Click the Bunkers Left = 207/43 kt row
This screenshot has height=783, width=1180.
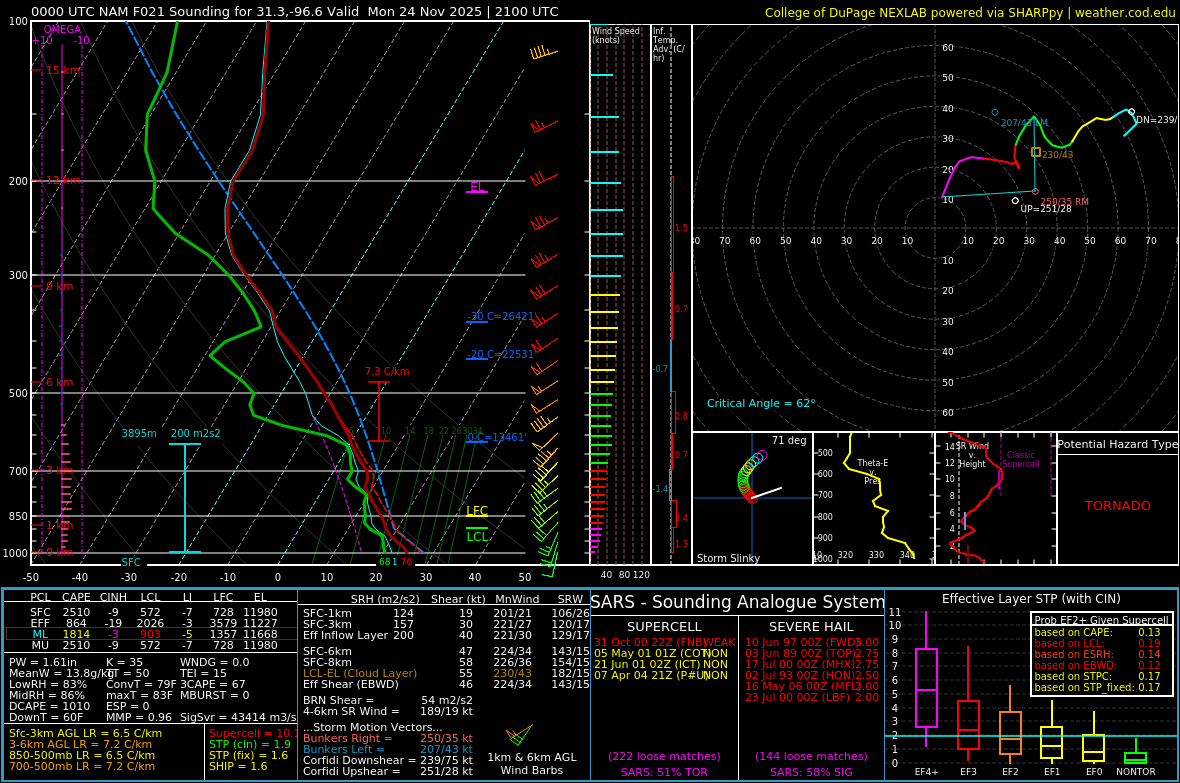388,749
